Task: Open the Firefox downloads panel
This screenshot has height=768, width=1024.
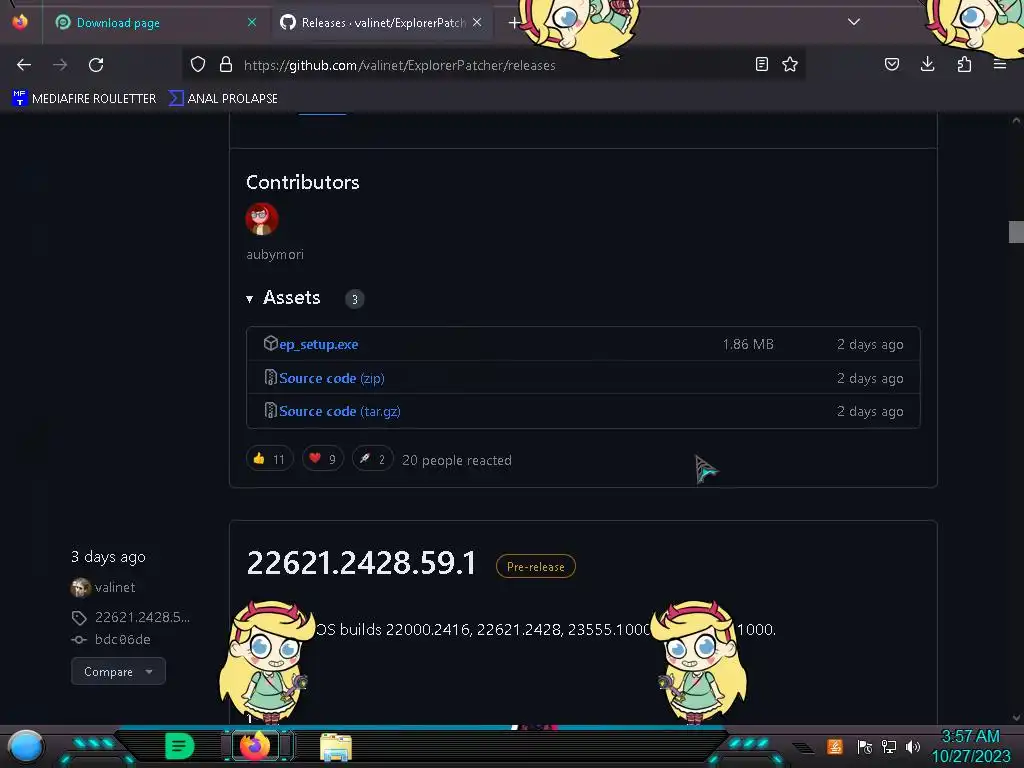Action: click(927, 64)
